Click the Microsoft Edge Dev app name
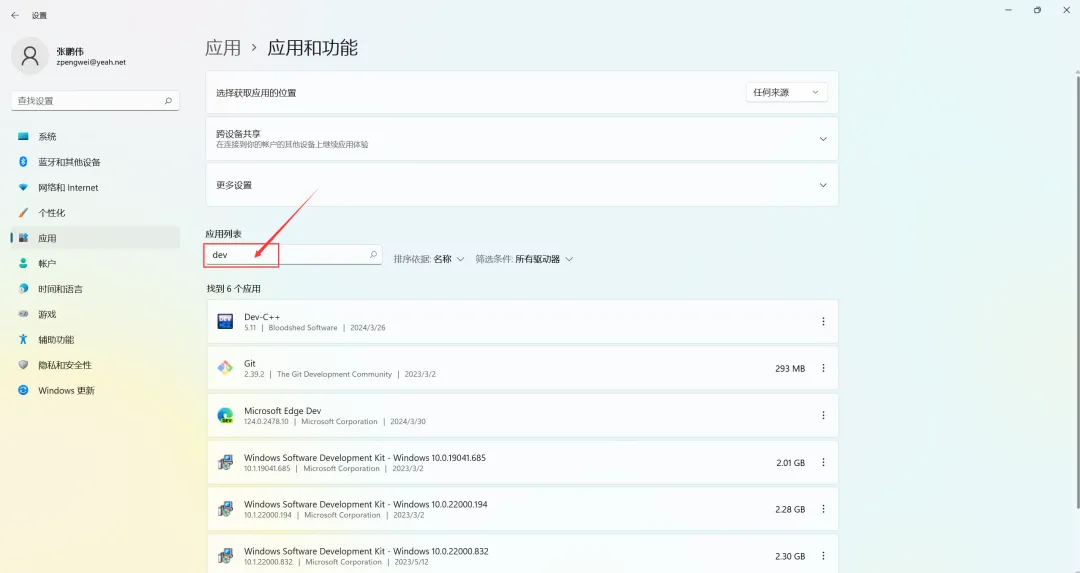Screen dimensions: 1080x573 click(282, 410)
